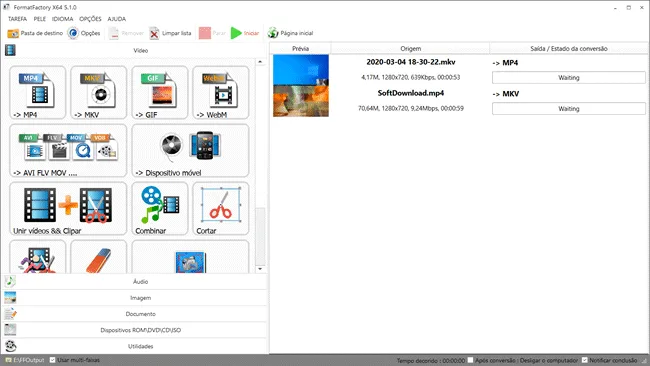650x366 pixels.
Task: Click the Limpar lista button
Action: click(x=170, y=33)
